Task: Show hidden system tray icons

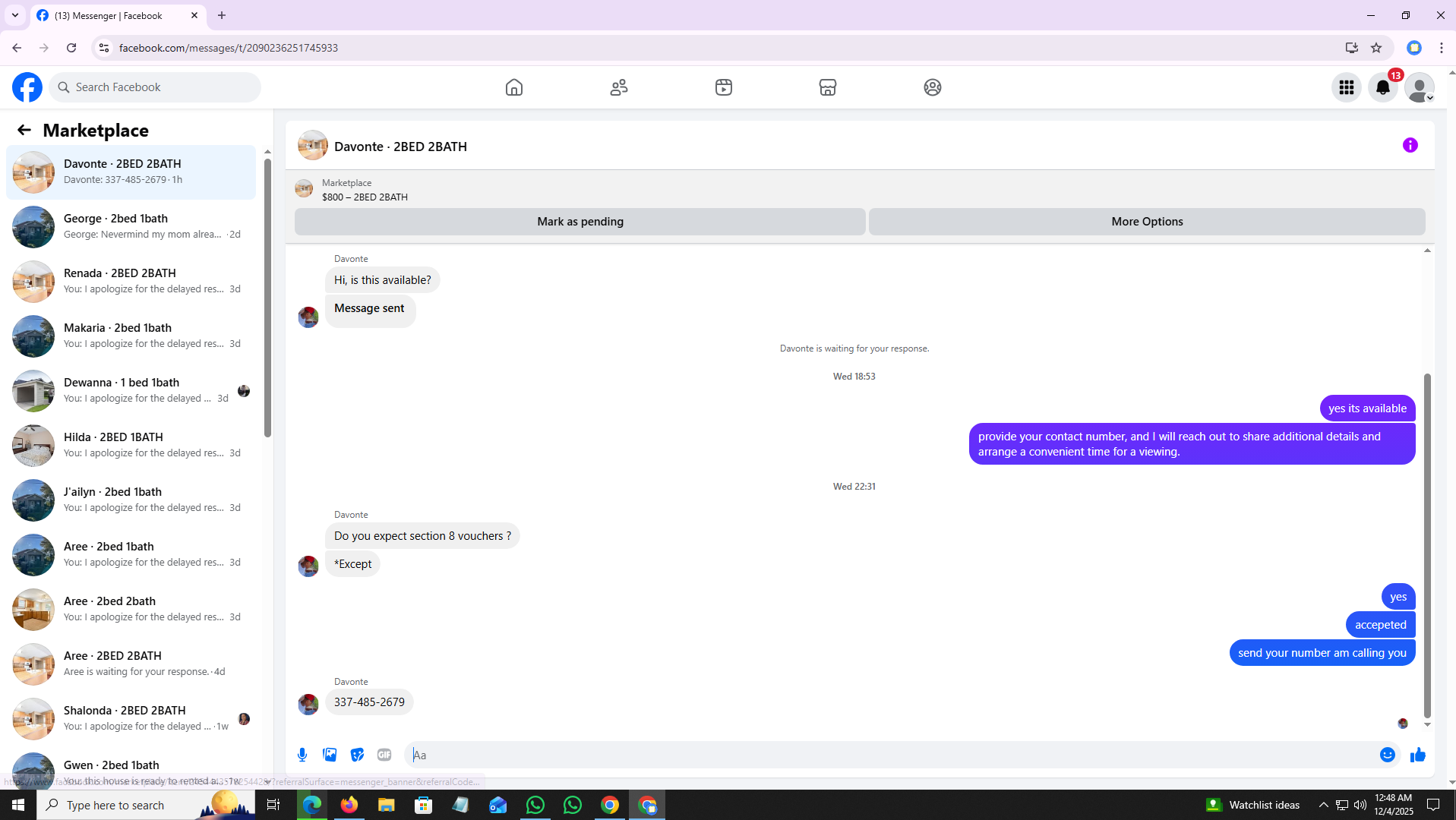Action: (x=1323, y=805)
